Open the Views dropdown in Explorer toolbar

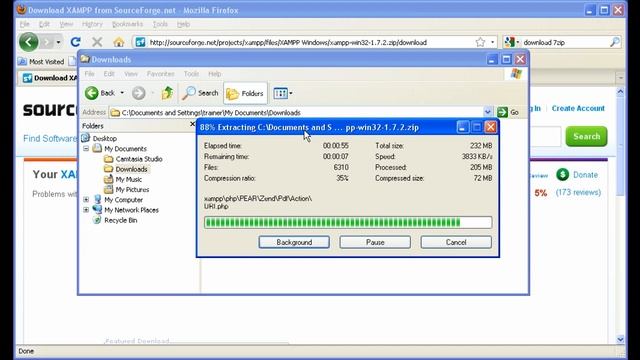tap(283, 93)
